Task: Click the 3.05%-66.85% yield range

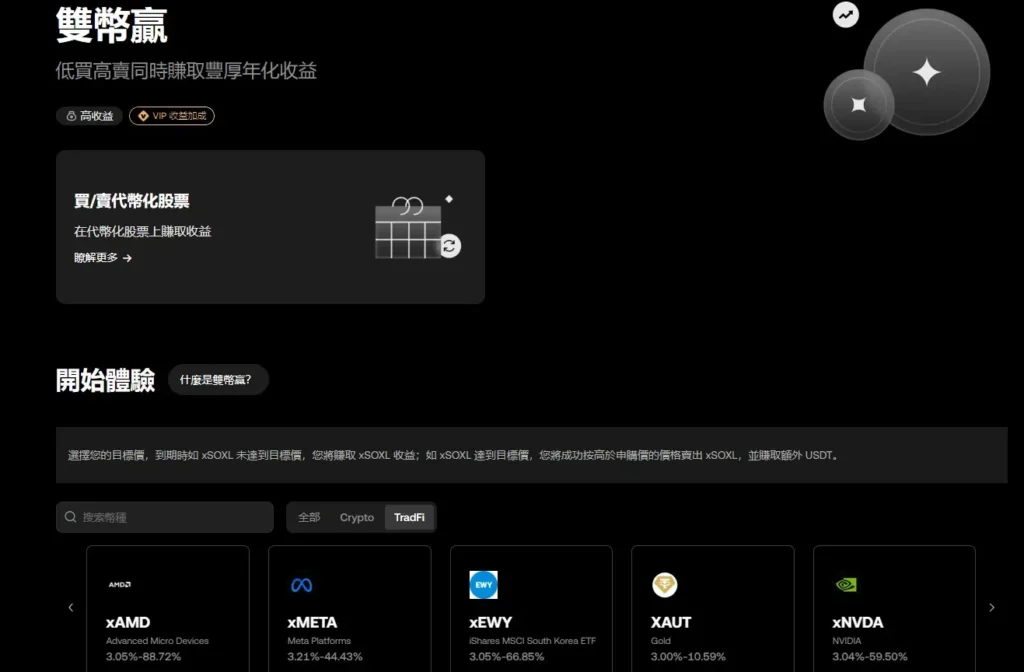Action: (x=506, y=656)
